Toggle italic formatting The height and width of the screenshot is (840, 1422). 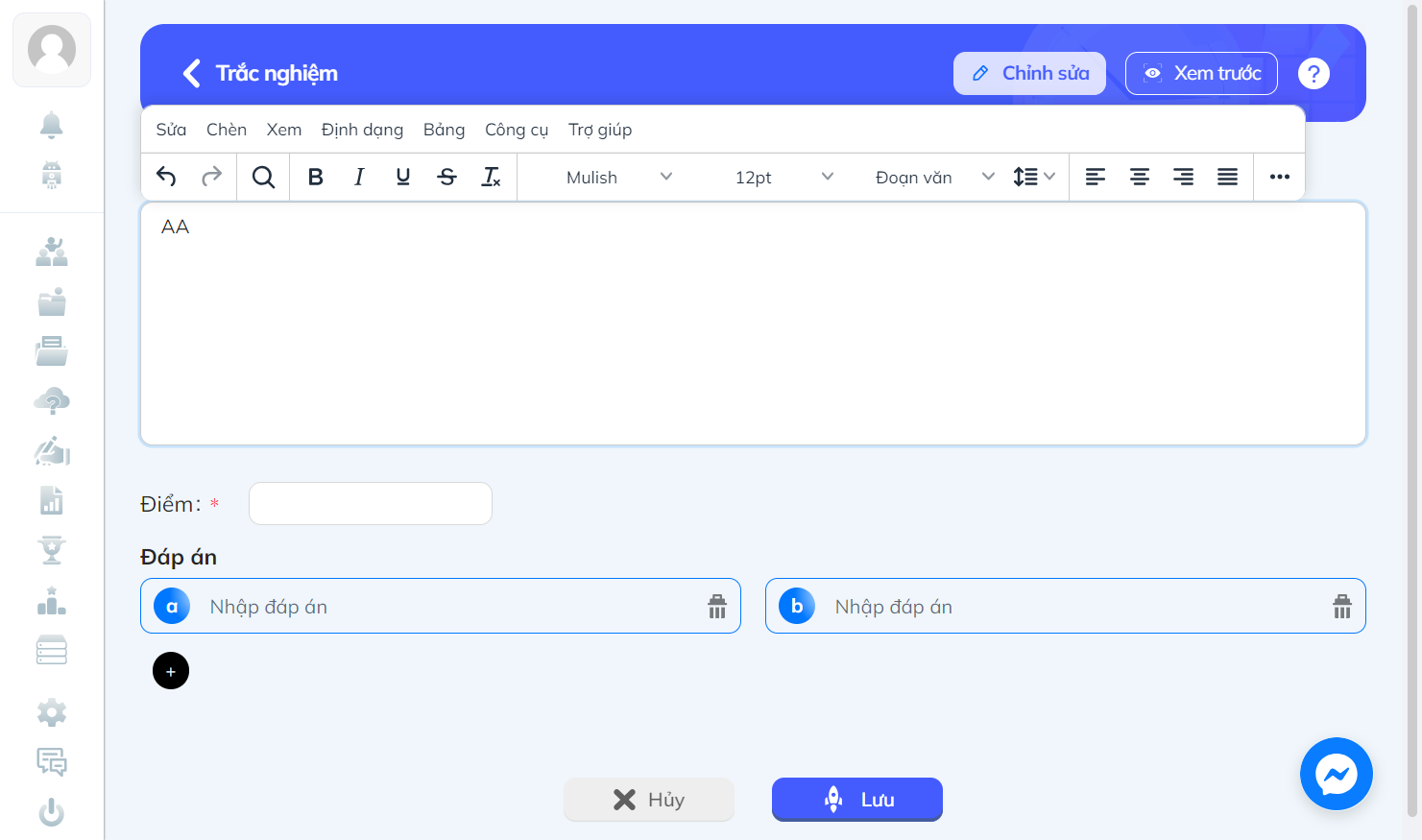pos(359,177)
